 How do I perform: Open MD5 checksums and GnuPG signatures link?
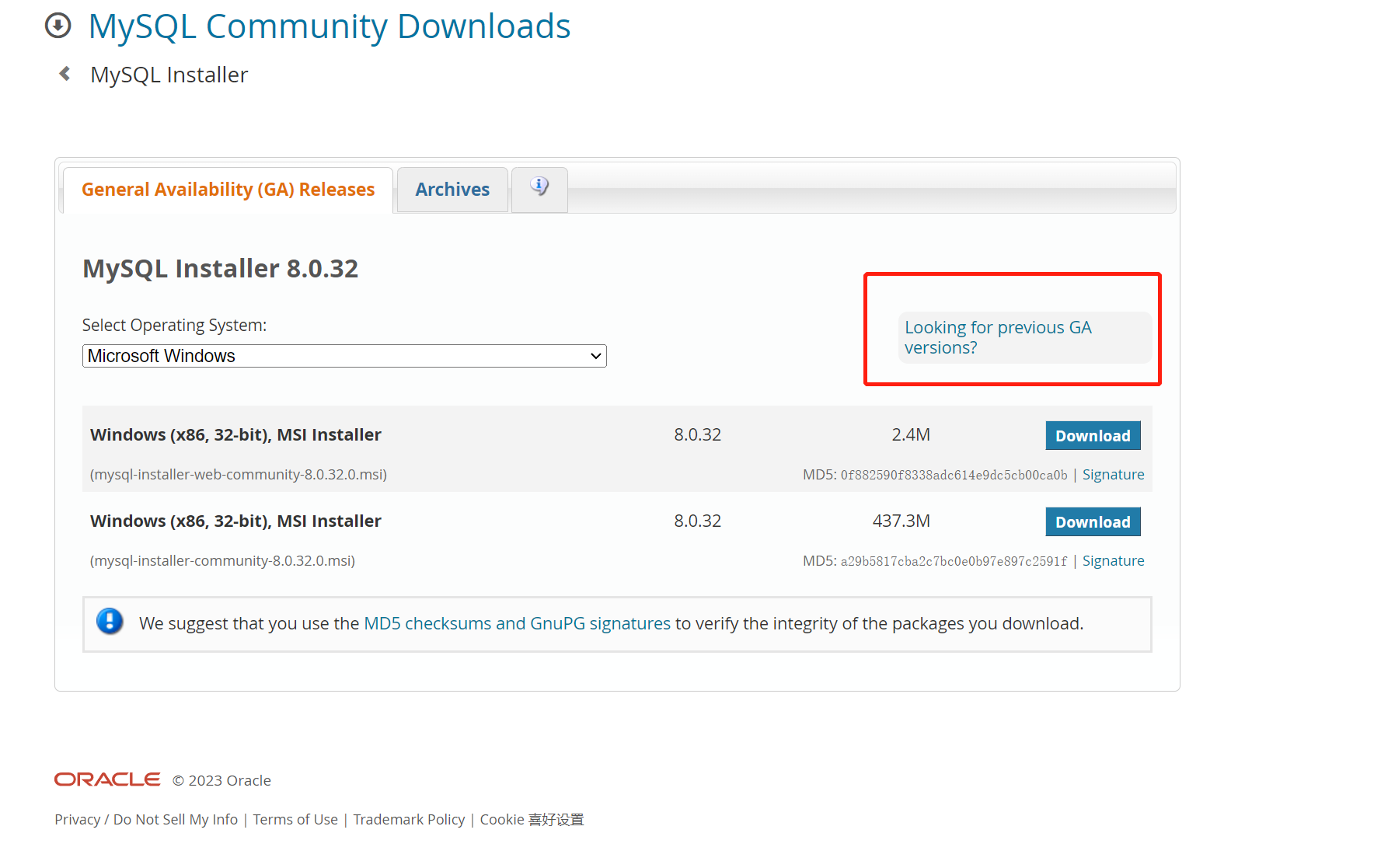click(517, 624)
